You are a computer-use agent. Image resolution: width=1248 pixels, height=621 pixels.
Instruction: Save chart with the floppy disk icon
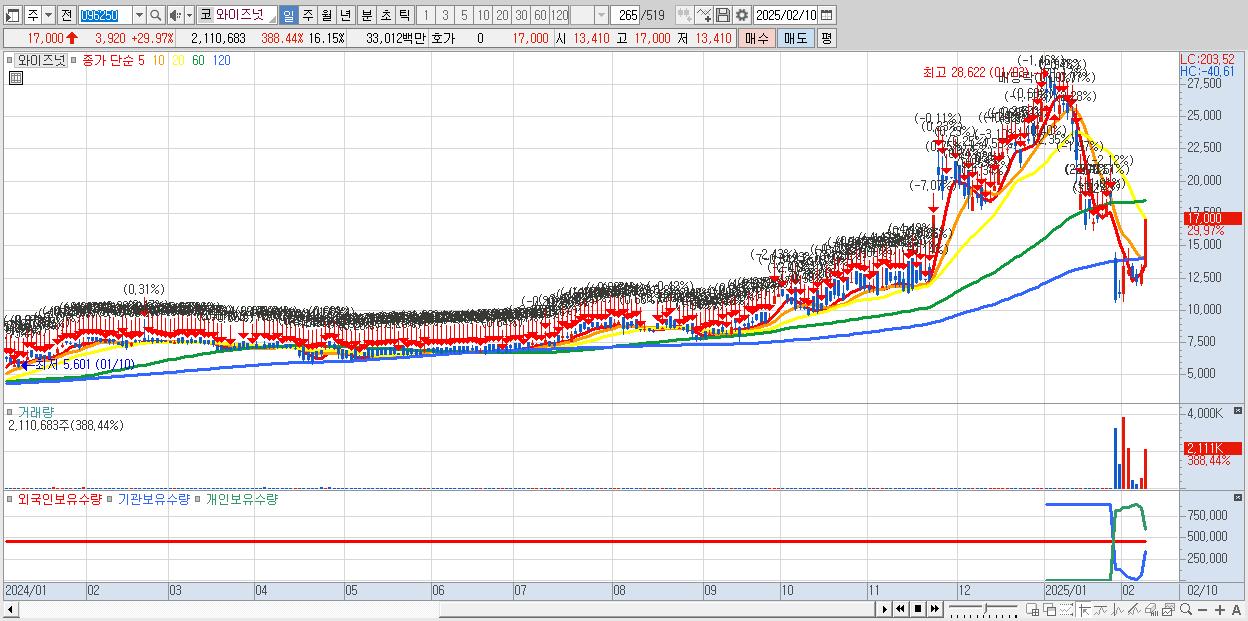(722, 15)
